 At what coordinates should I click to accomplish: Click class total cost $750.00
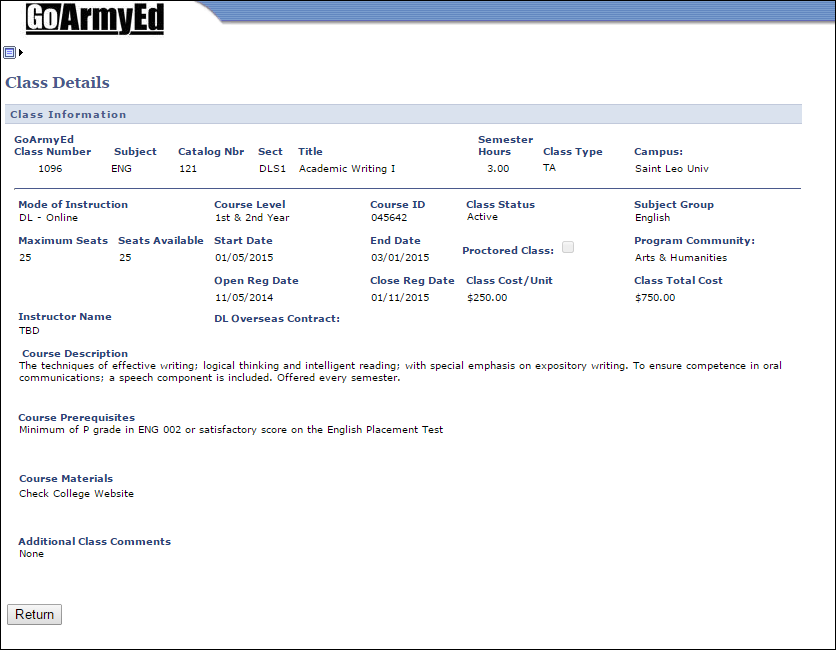tap(655, 298)
